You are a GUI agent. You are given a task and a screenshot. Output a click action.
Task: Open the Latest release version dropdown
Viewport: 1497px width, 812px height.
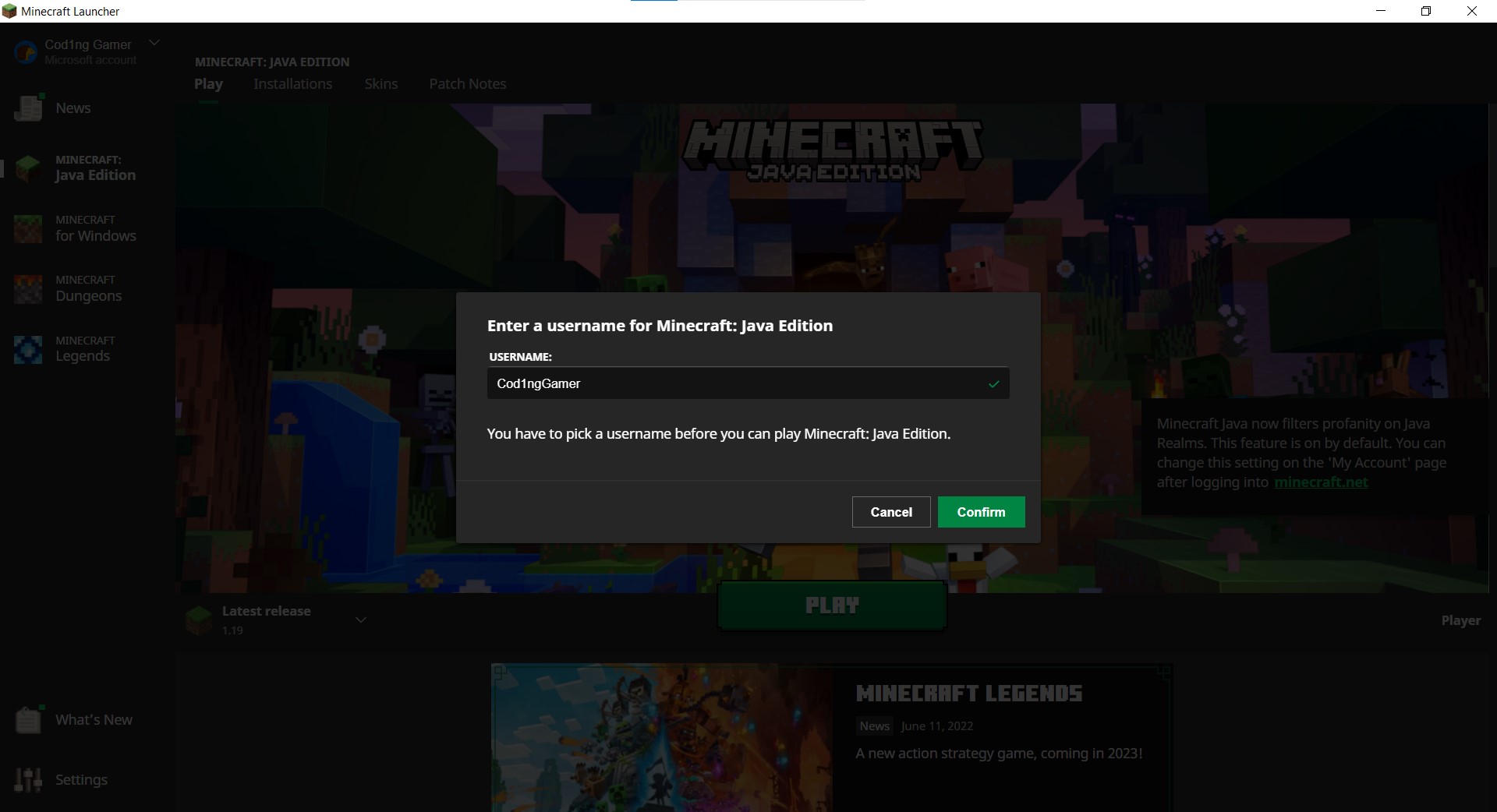point(361,620)
